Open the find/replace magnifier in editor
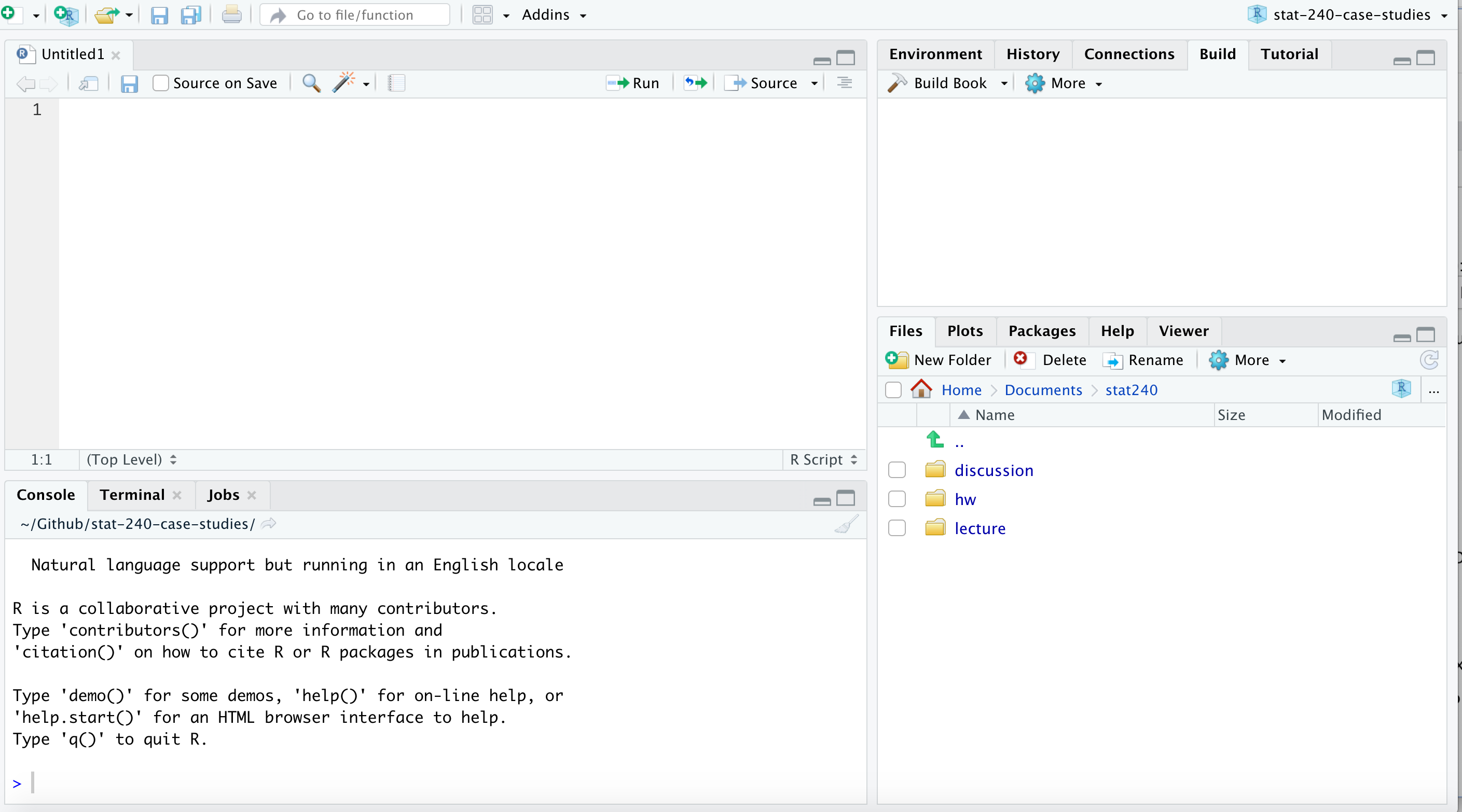This screenshot has height=812, width=1462. (x=311, y=83)
